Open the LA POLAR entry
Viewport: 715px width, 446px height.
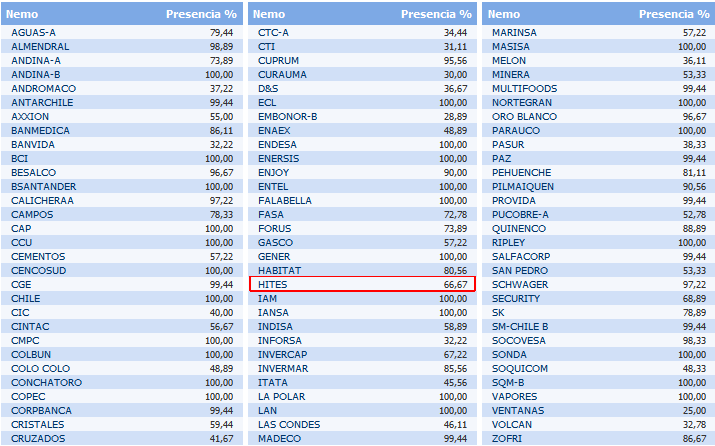click(x=280, y=396)
